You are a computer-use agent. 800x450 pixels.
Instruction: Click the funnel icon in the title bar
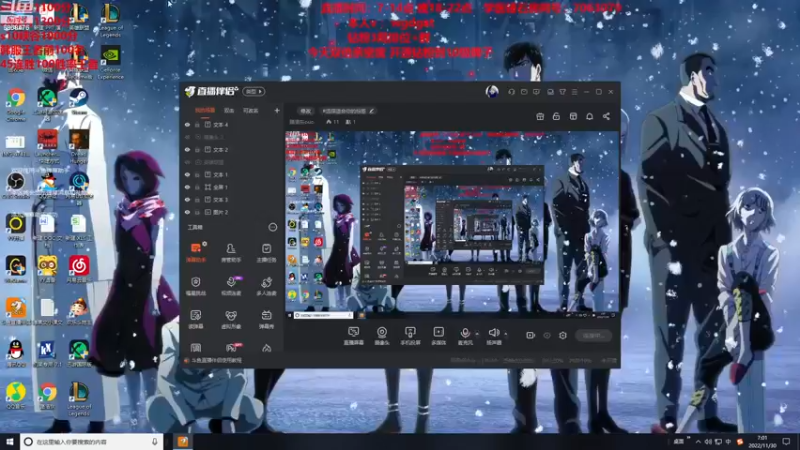pyautogui.click(x=562, y=92)
